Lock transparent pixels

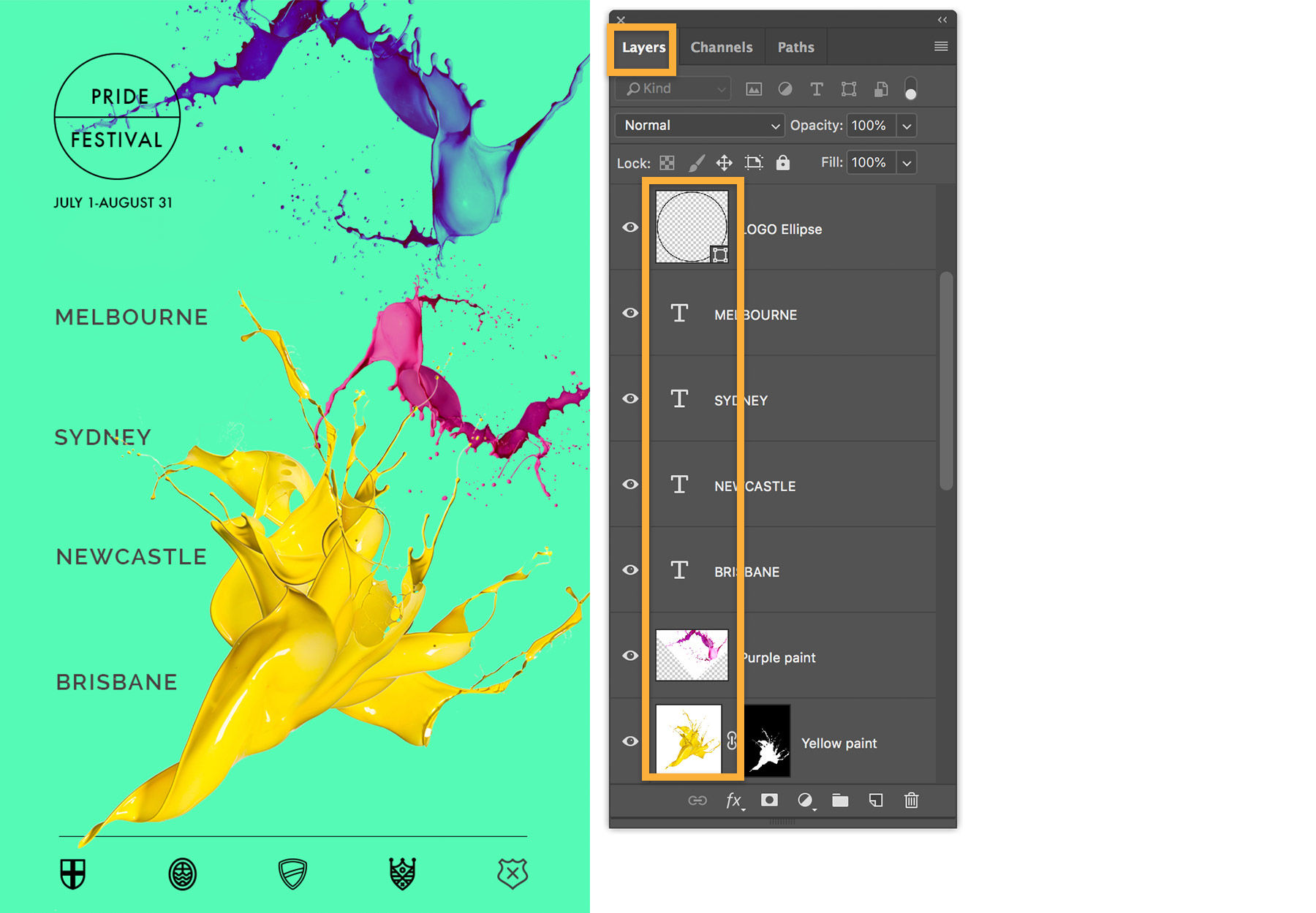click(x=666, y=162)
